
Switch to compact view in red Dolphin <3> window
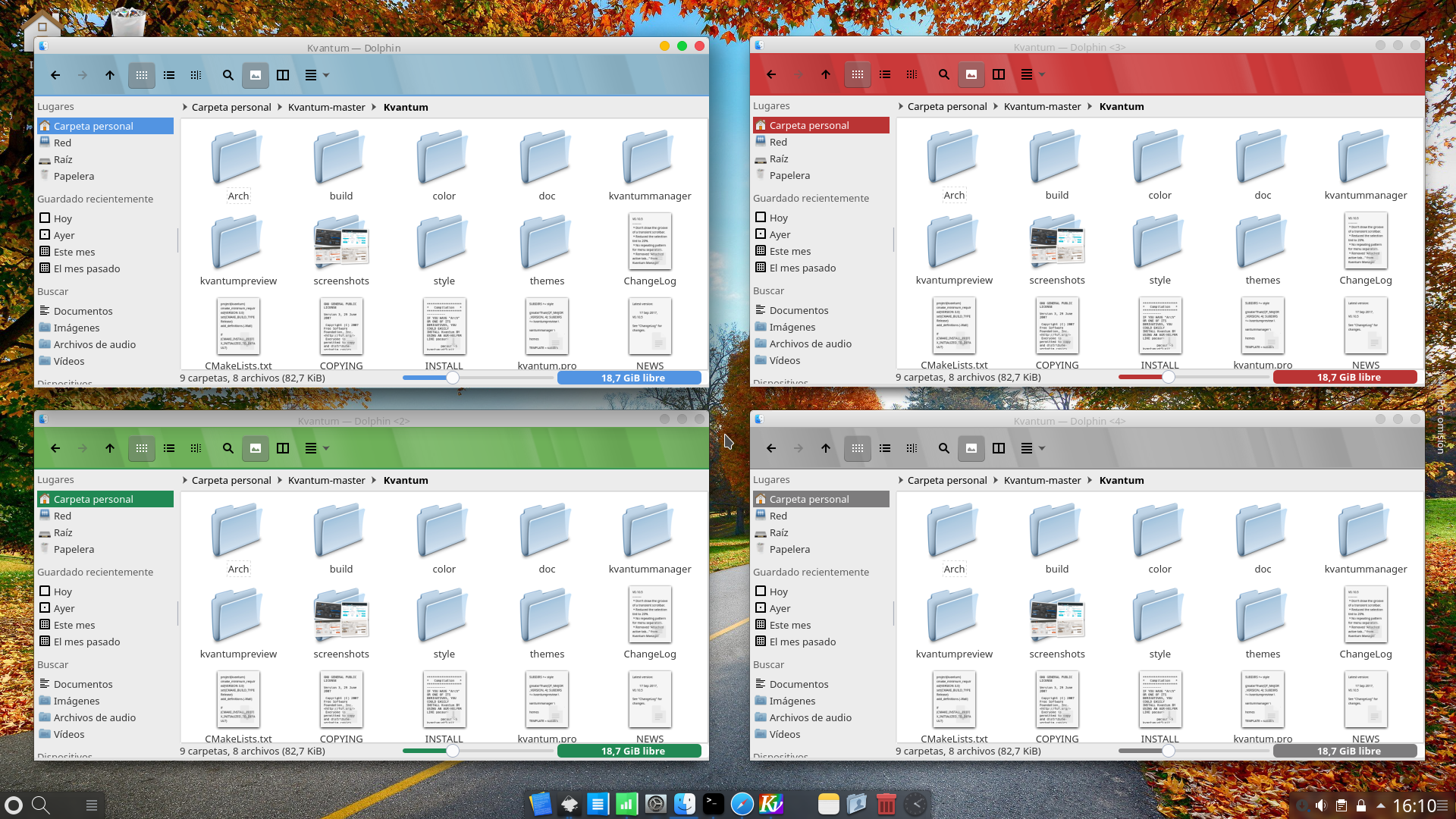[885, 74]
